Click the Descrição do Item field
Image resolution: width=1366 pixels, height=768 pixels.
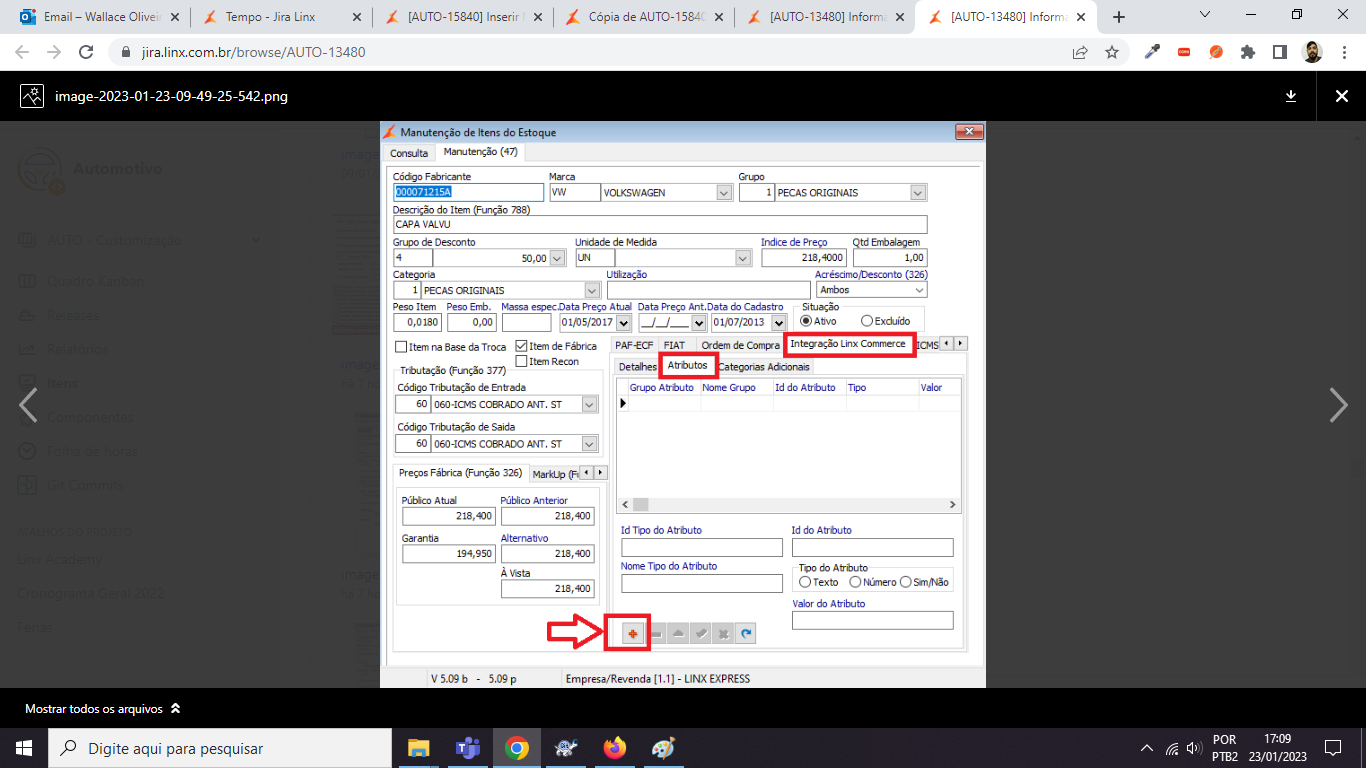pyautogui.click(x=660, y=225)
